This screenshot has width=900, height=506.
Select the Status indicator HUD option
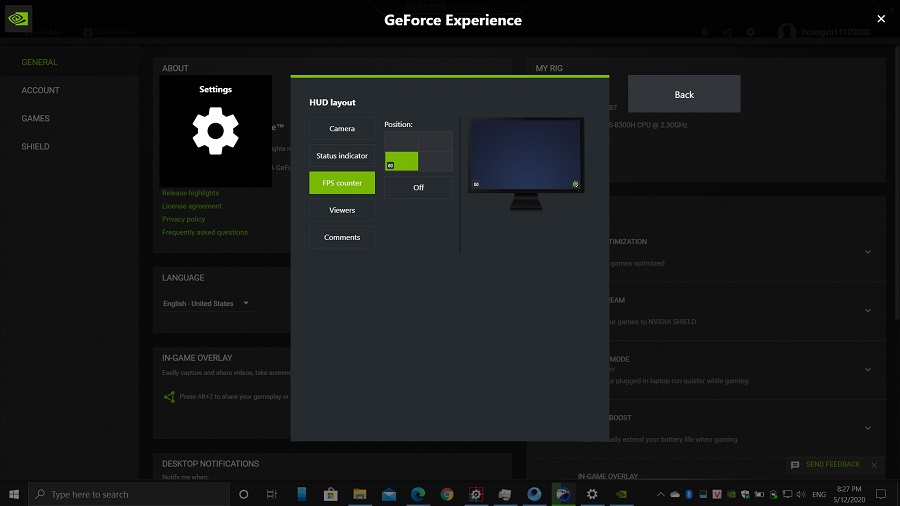tap(342, 155)
